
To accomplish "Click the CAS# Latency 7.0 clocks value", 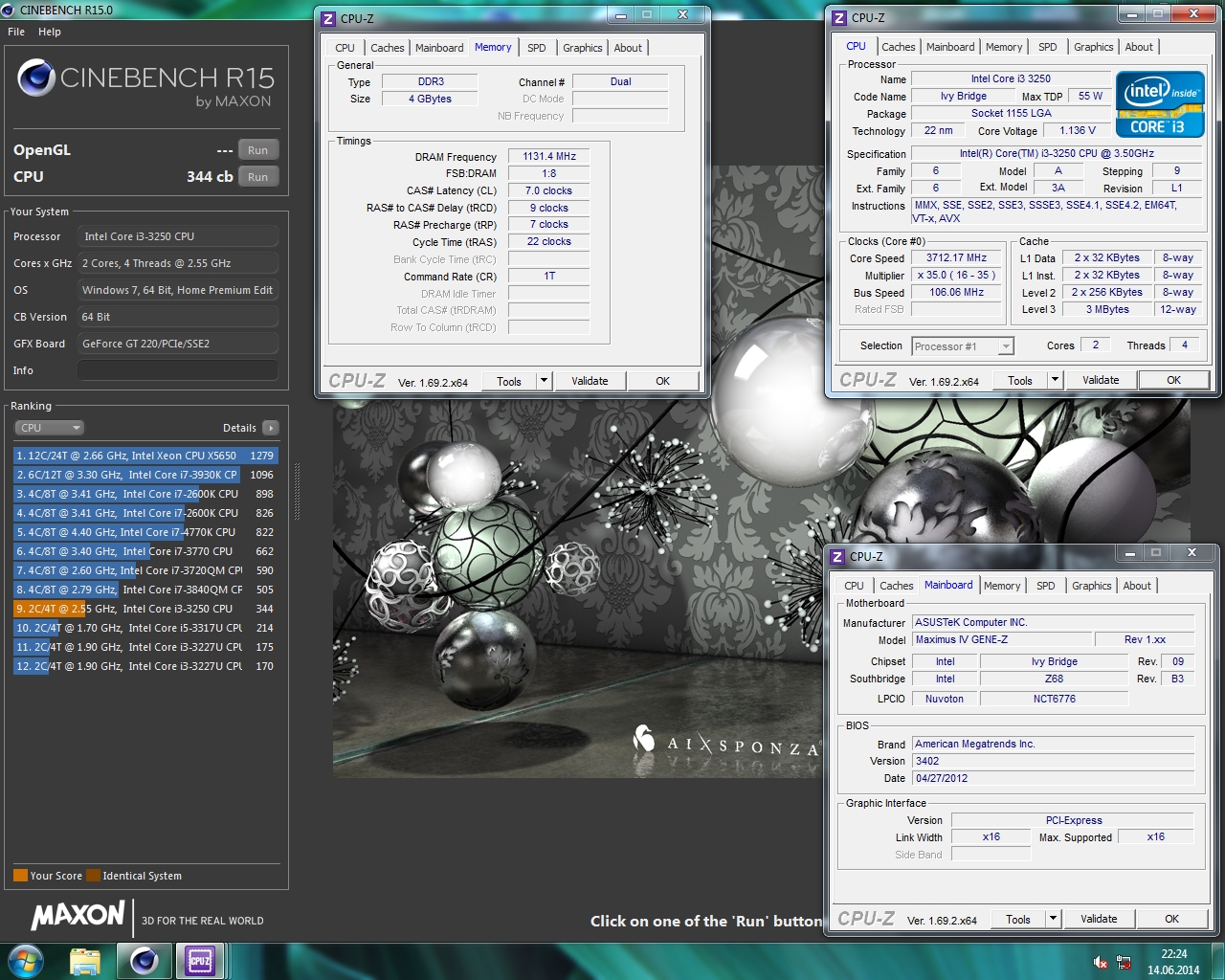I will point(549,190).
